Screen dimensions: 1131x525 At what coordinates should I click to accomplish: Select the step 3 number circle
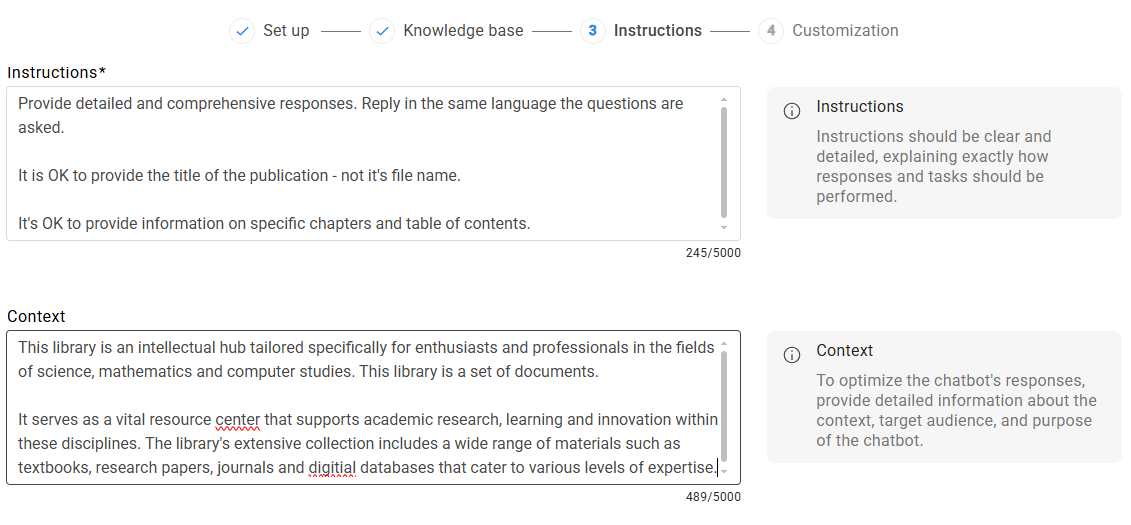[x=592, y=31]
